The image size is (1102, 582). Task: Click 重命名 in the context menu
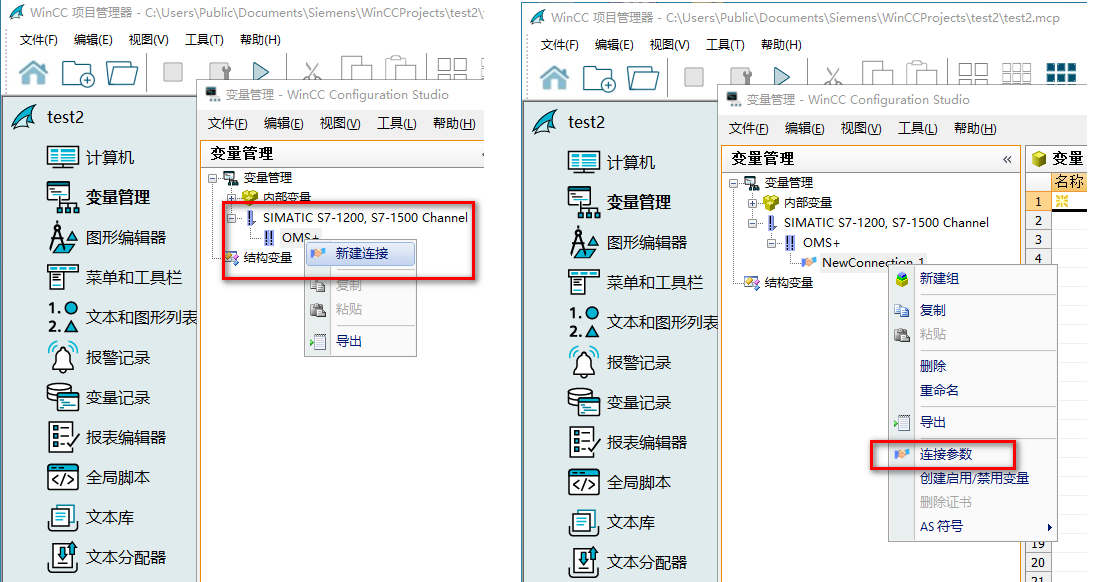click(939, 390)
